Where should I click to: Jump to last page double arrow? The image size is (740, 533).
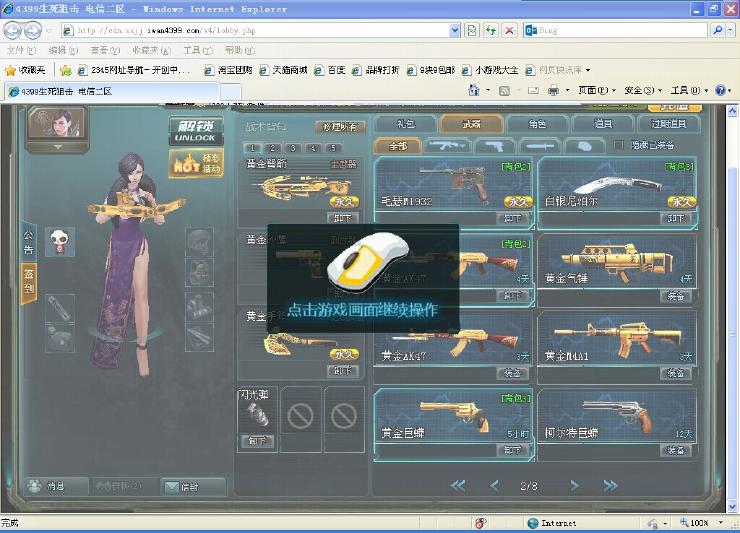[610, 485]
